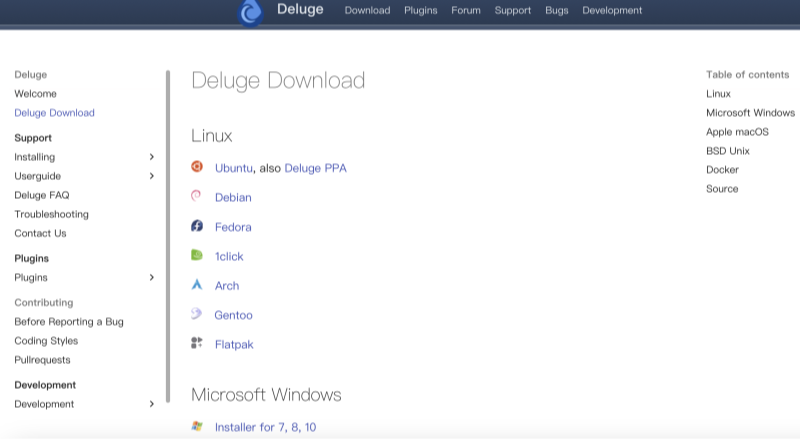
Task: Expand the Plugins sidebar chevron
Action: click(152, 277)
